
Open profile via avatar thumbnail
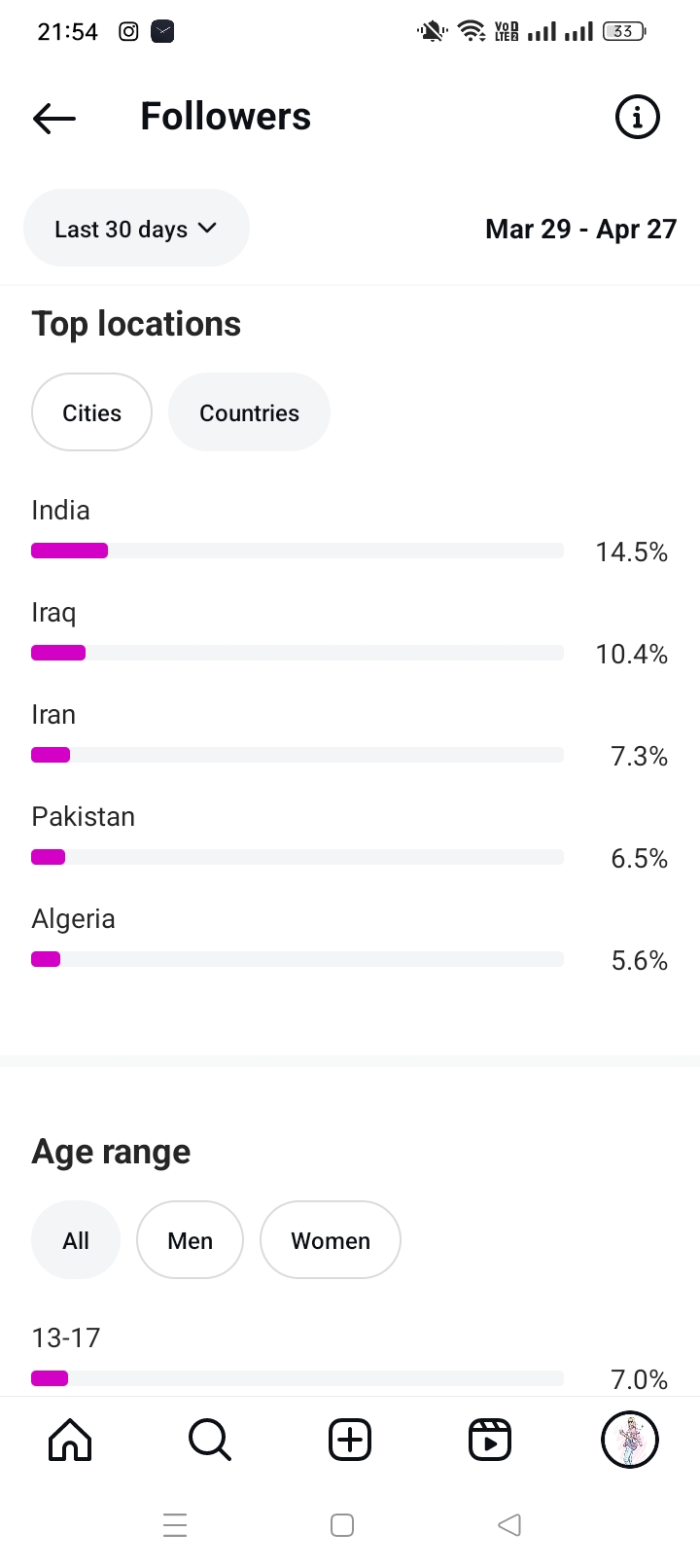(630, 1440)
